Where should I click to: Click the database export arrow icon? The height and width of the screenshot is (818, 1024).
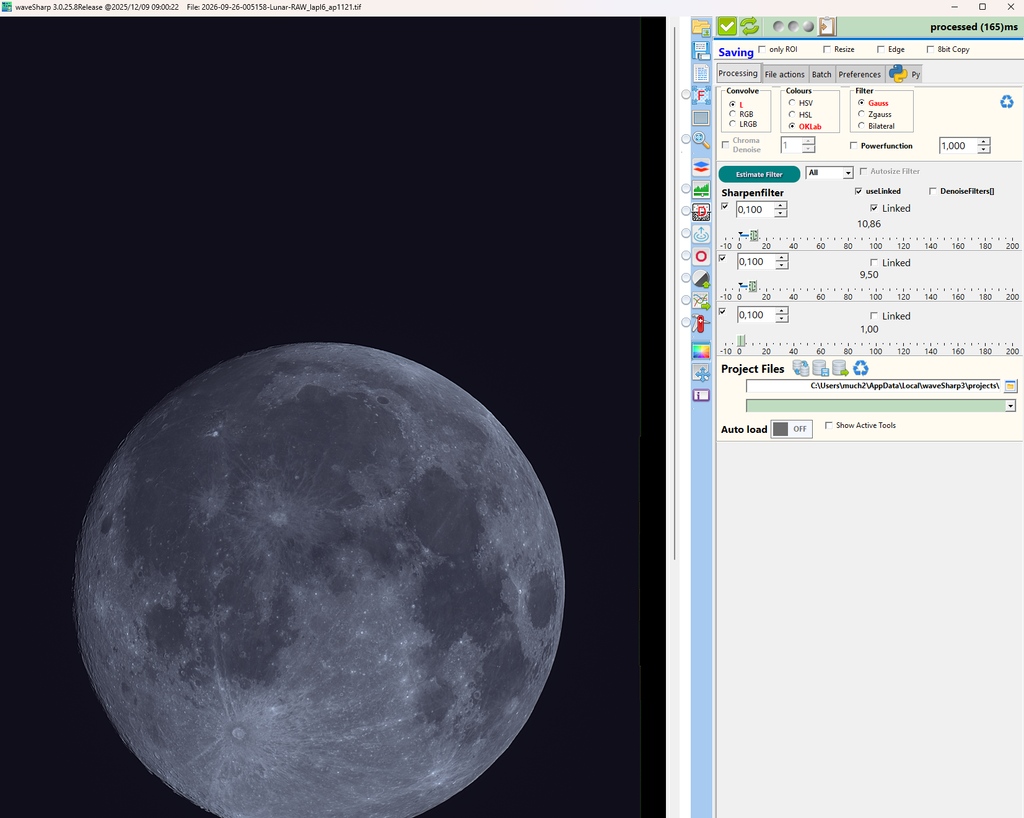pos(840,368)
